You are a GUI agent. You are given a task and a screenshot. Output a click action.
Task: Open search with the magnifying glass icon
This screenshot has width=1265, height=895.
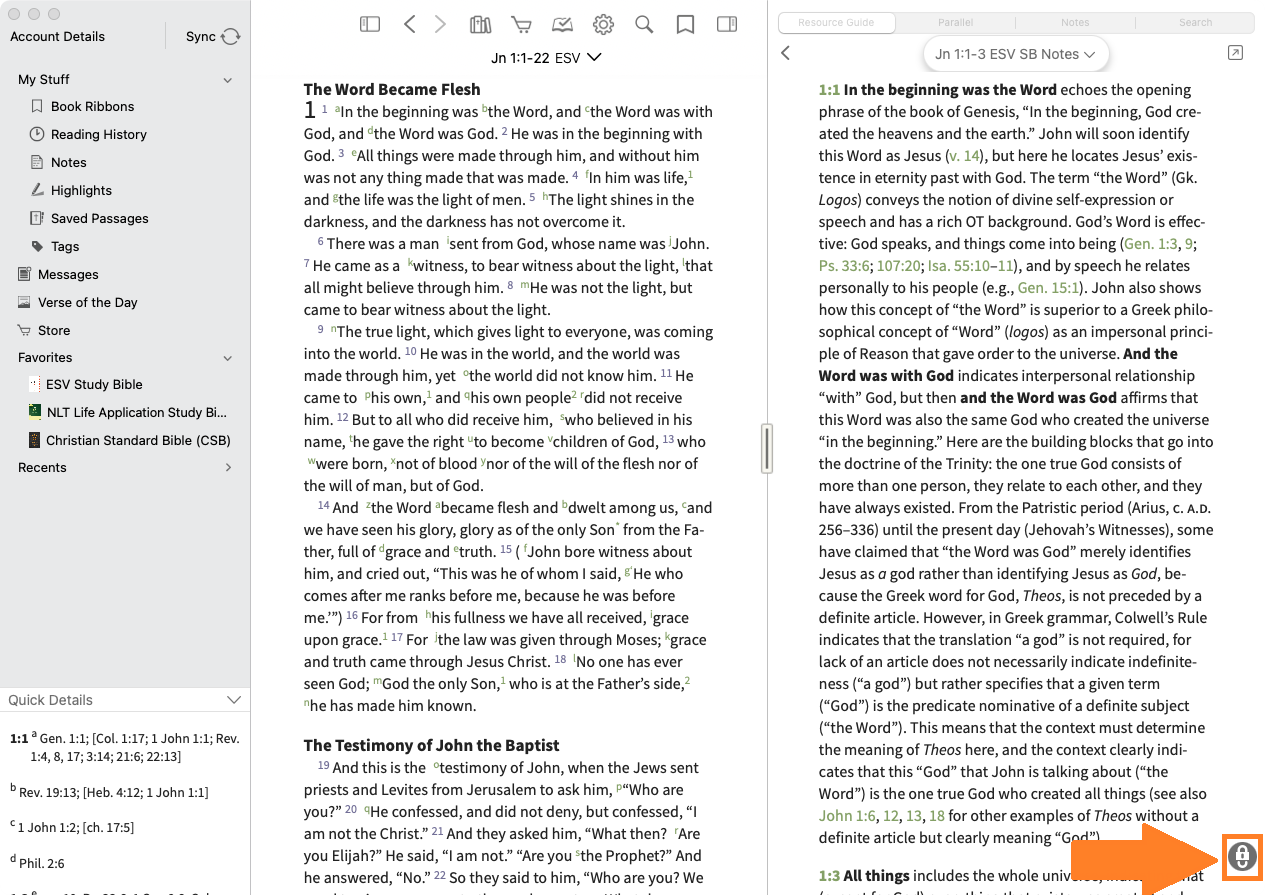644,25
